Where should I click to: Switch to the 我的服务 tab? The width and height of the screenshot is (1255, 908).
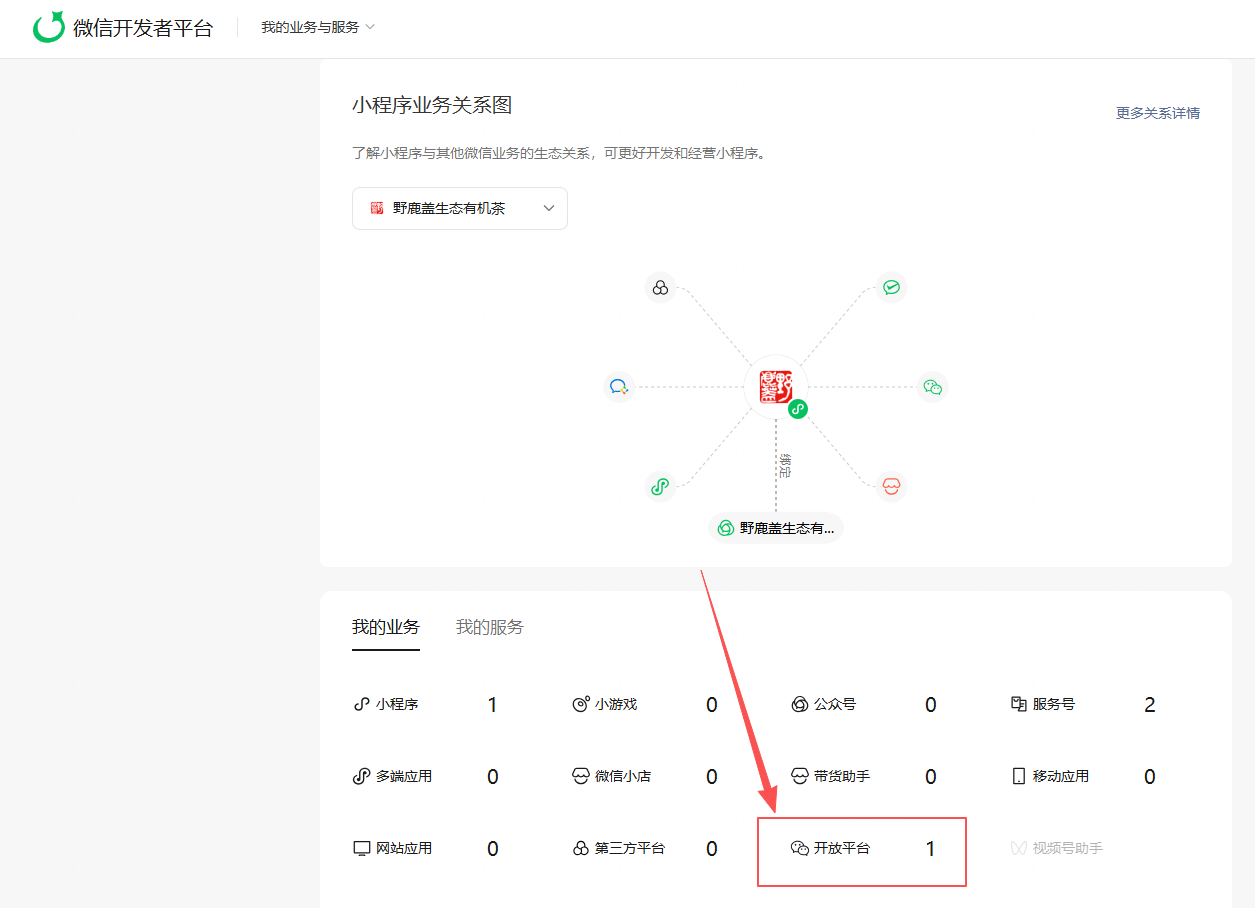coord(489,627)
